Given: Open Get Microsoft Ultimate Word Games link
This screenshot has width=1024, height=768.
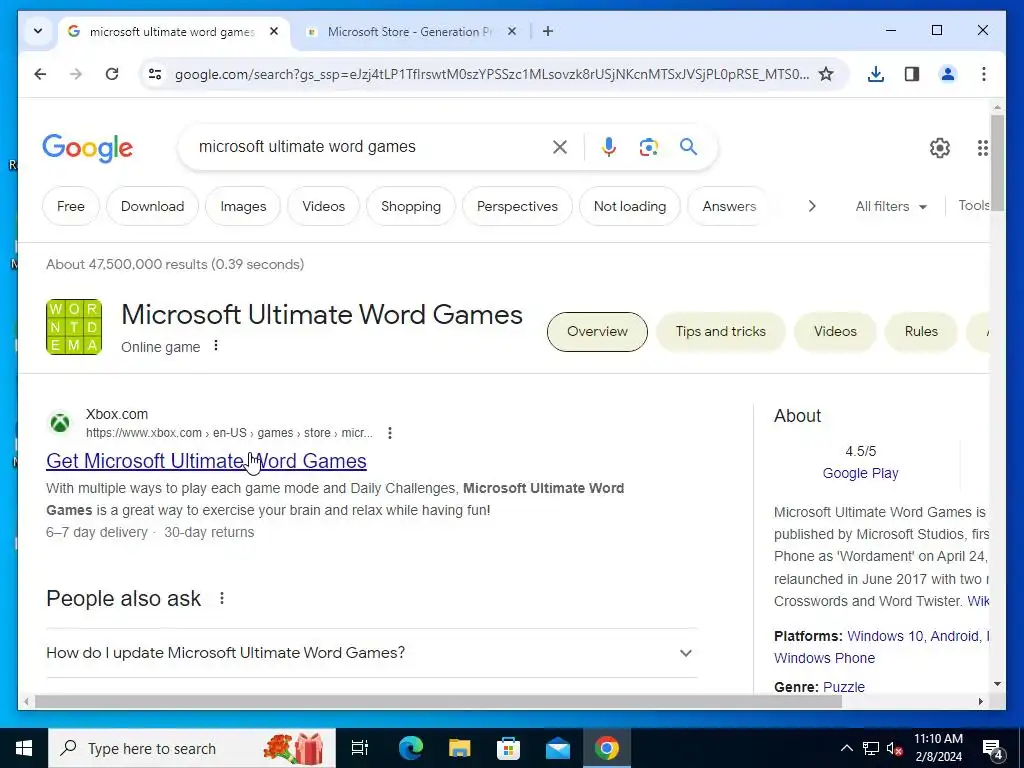Looking at the screenshot, I should tap(206, 461).
